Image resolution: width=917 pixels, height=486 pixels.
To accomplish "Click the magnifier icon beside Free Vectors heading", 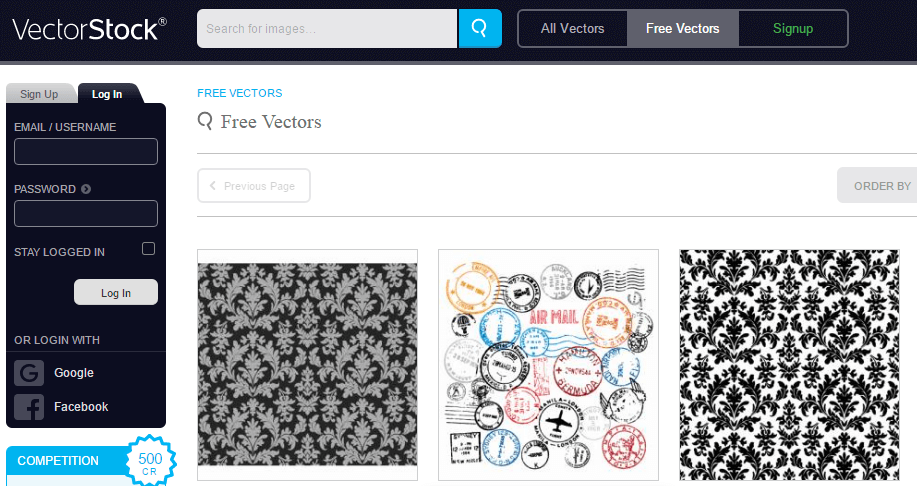I will pyautogui.click(x=205, y=122).
